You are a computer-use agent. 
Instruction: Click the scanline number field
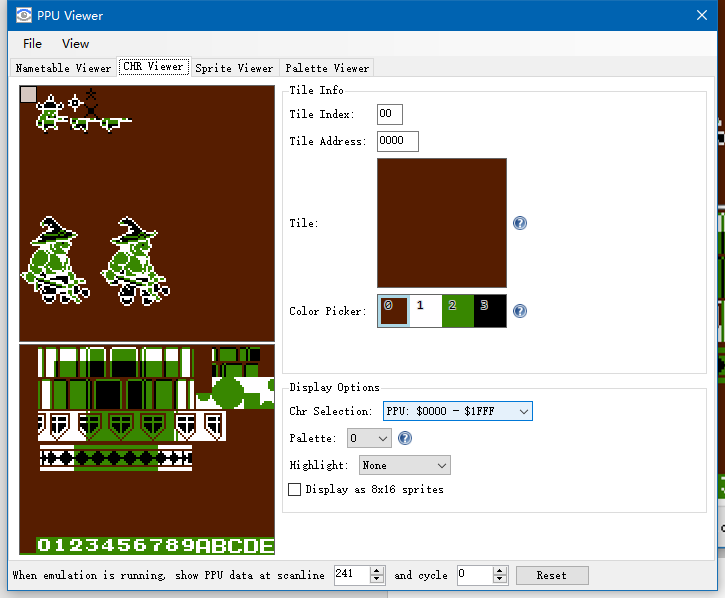pyautogui.click(x=352, y=575)
